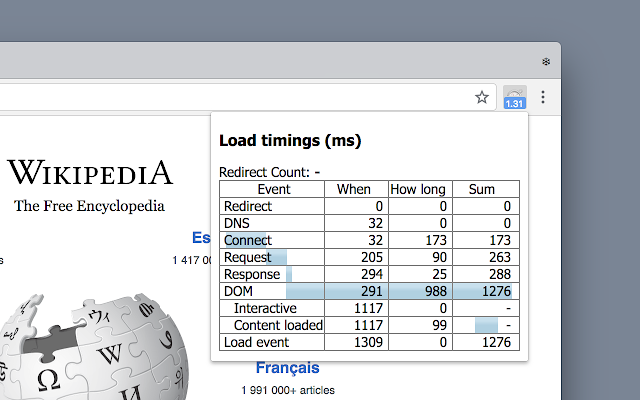Click the snowflake icon in title bar
Viewport: 640px width, 400px height.
pos(546,62)
